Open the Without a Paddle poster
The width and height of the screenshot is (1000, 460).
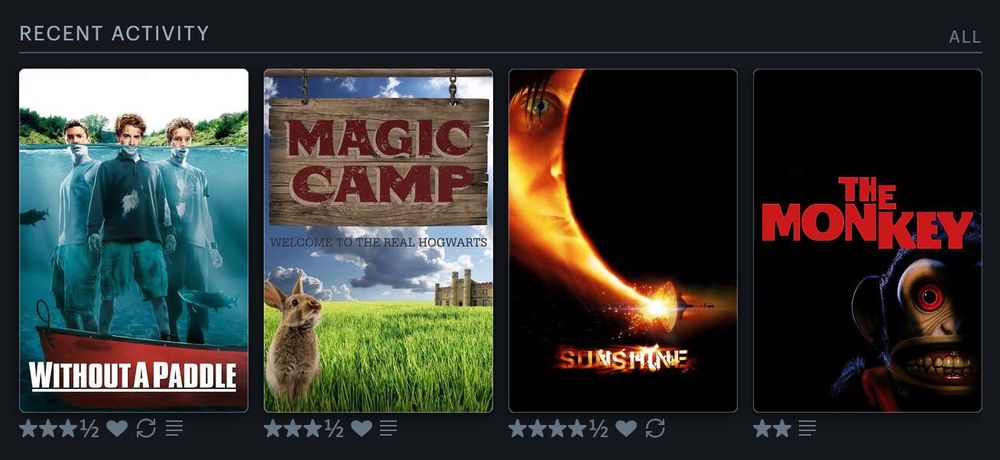coord(134,241)
